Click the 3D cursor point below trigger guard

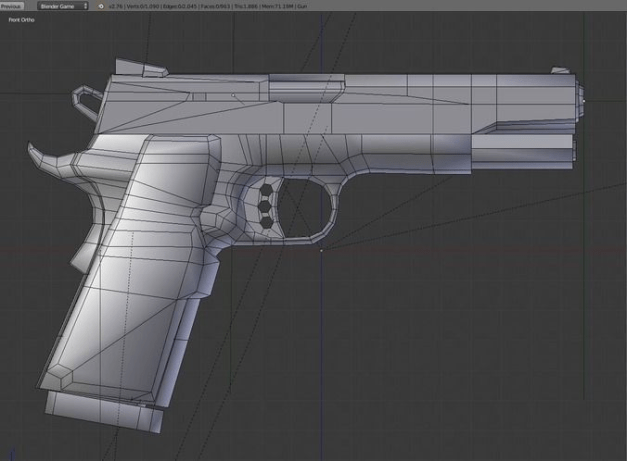[x=321, y=251]
